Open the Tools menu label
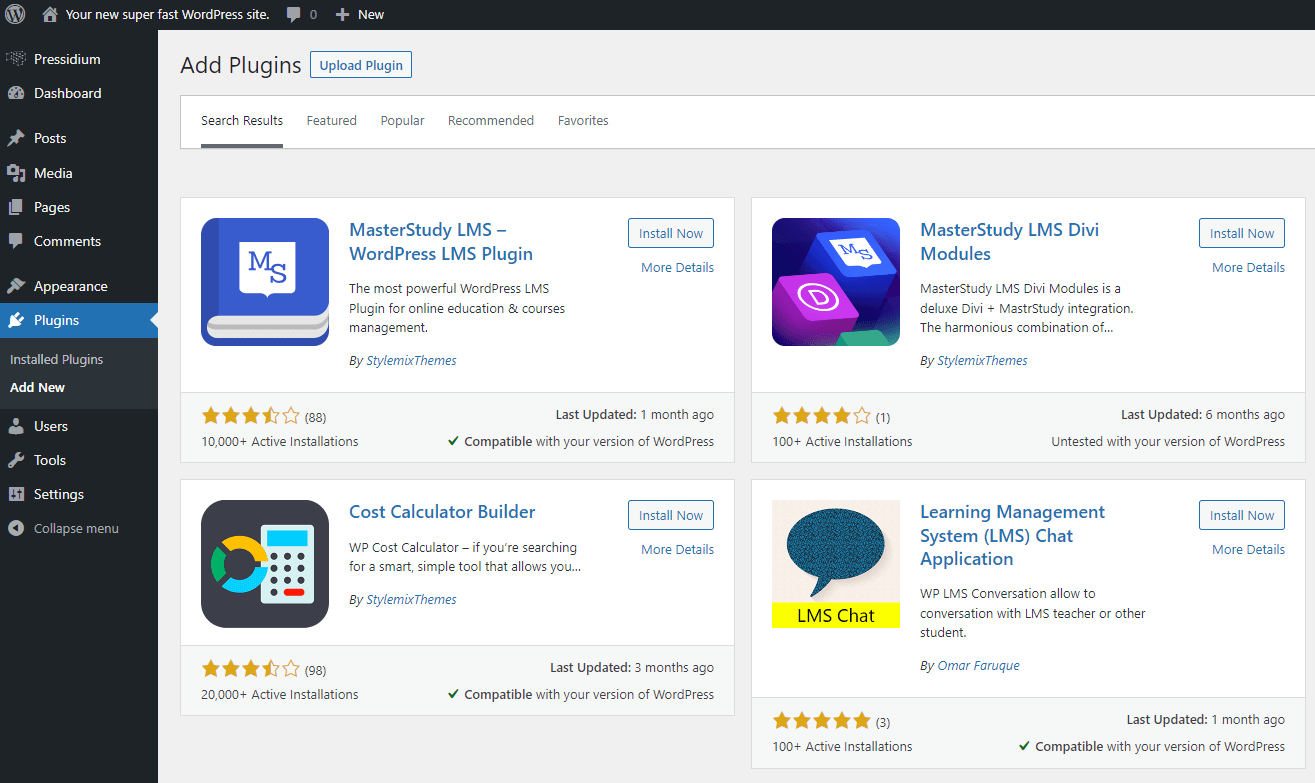The image size is (1315, 783). click(50, 460)
